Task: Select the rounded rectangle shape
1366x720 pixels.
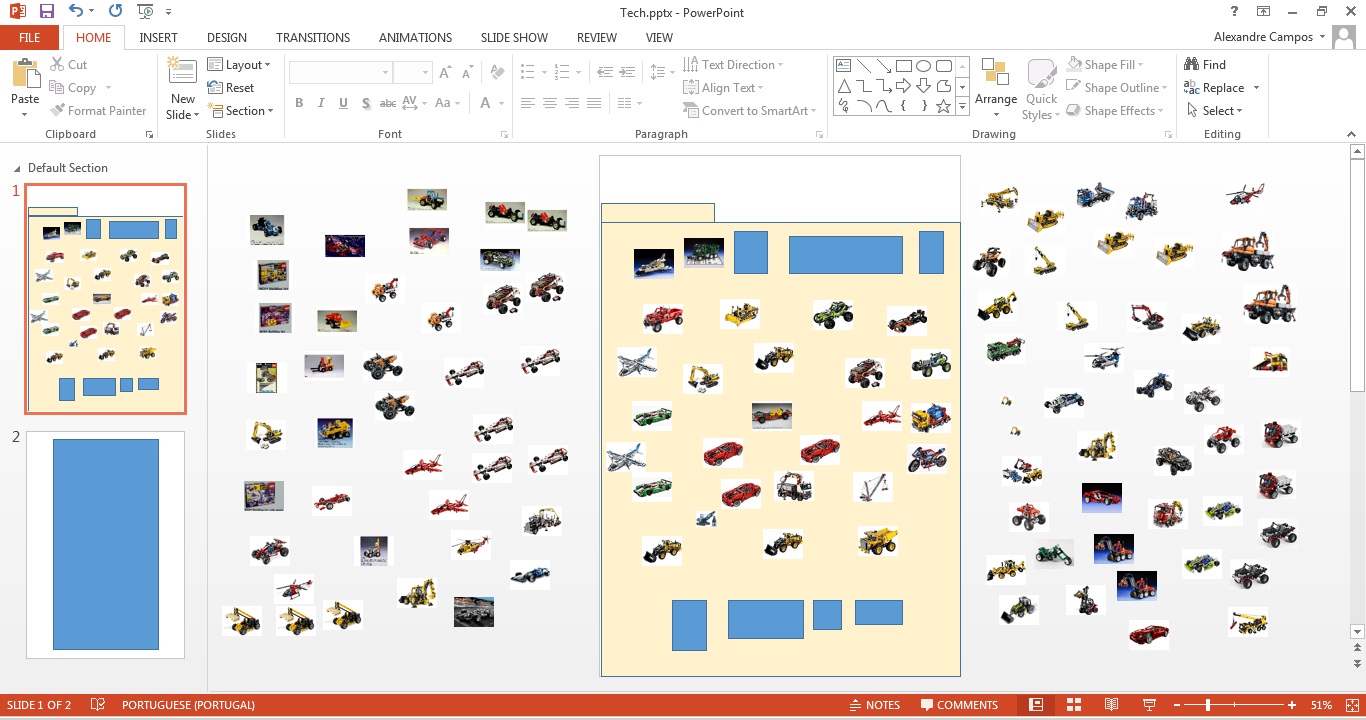Action: [x=943, y=65]
